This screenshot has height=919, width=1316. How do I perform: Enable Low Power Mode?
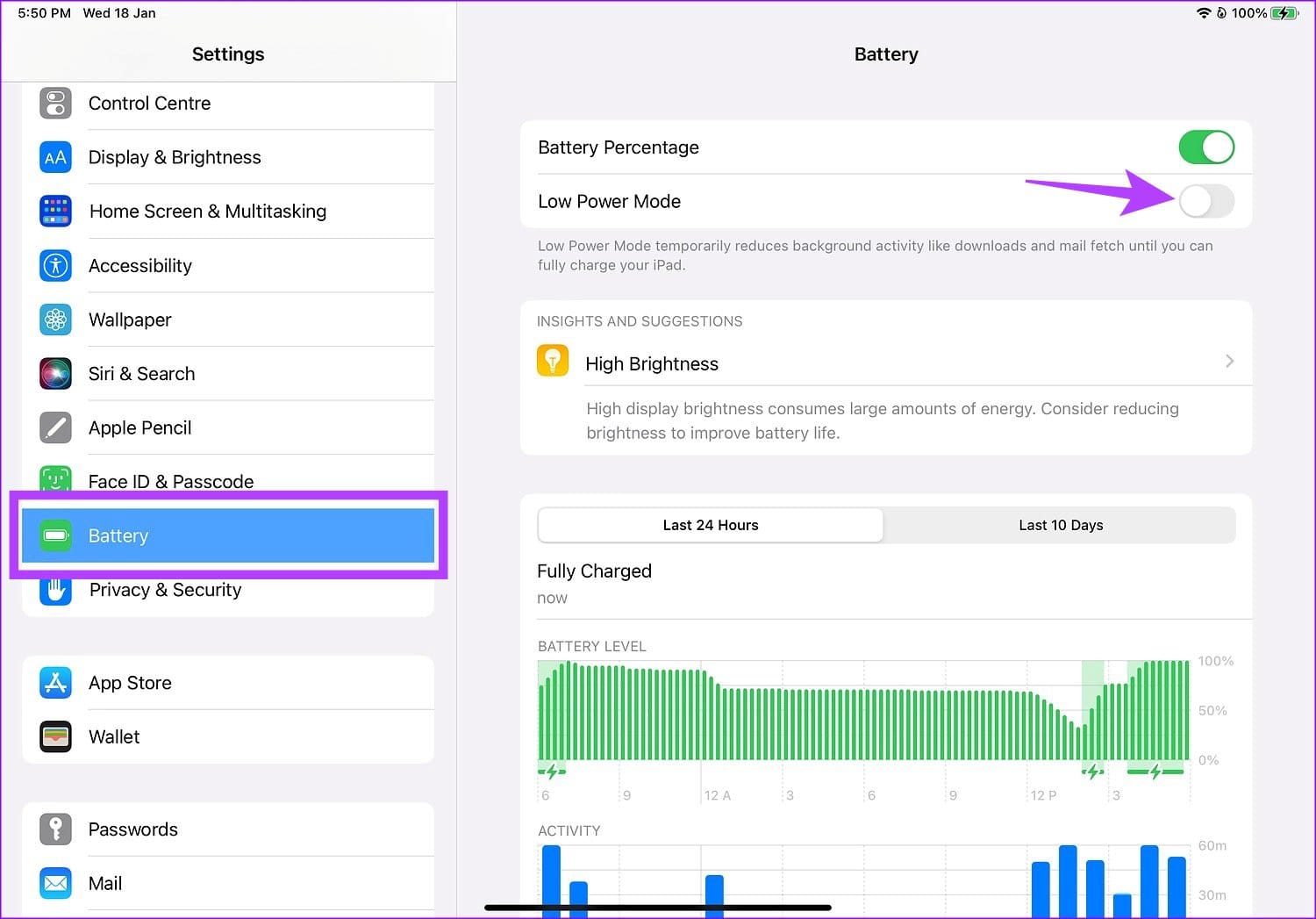click(x=1206, y=202)
